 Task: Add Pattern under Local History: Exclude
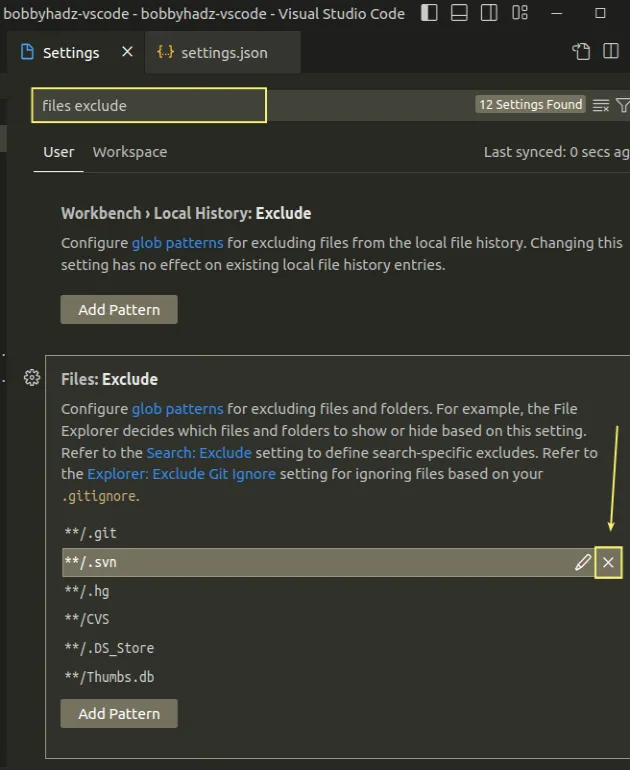(119, 309)
